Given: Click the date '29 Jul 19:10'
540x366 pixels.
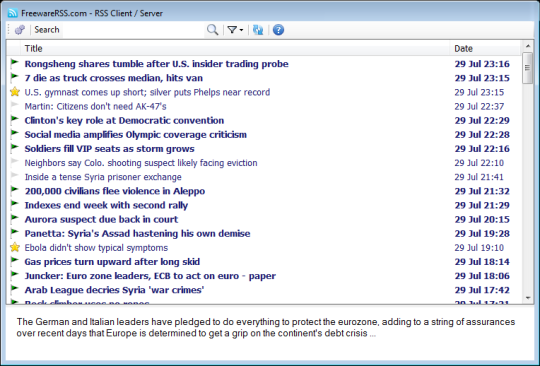Looking at the screenshot, I should (479, 248).
